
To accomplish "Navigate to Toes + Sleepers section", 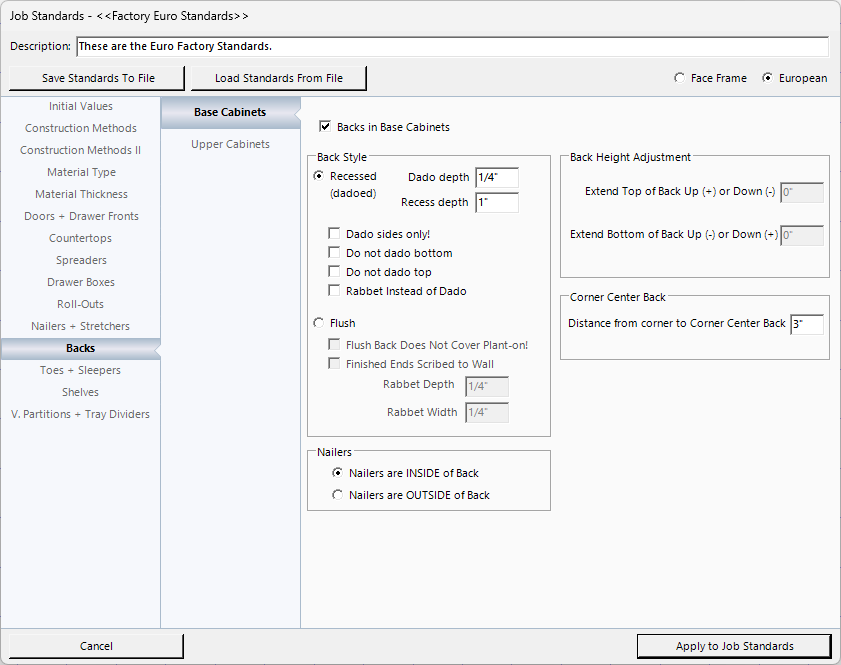I will (x=81, y=370).
